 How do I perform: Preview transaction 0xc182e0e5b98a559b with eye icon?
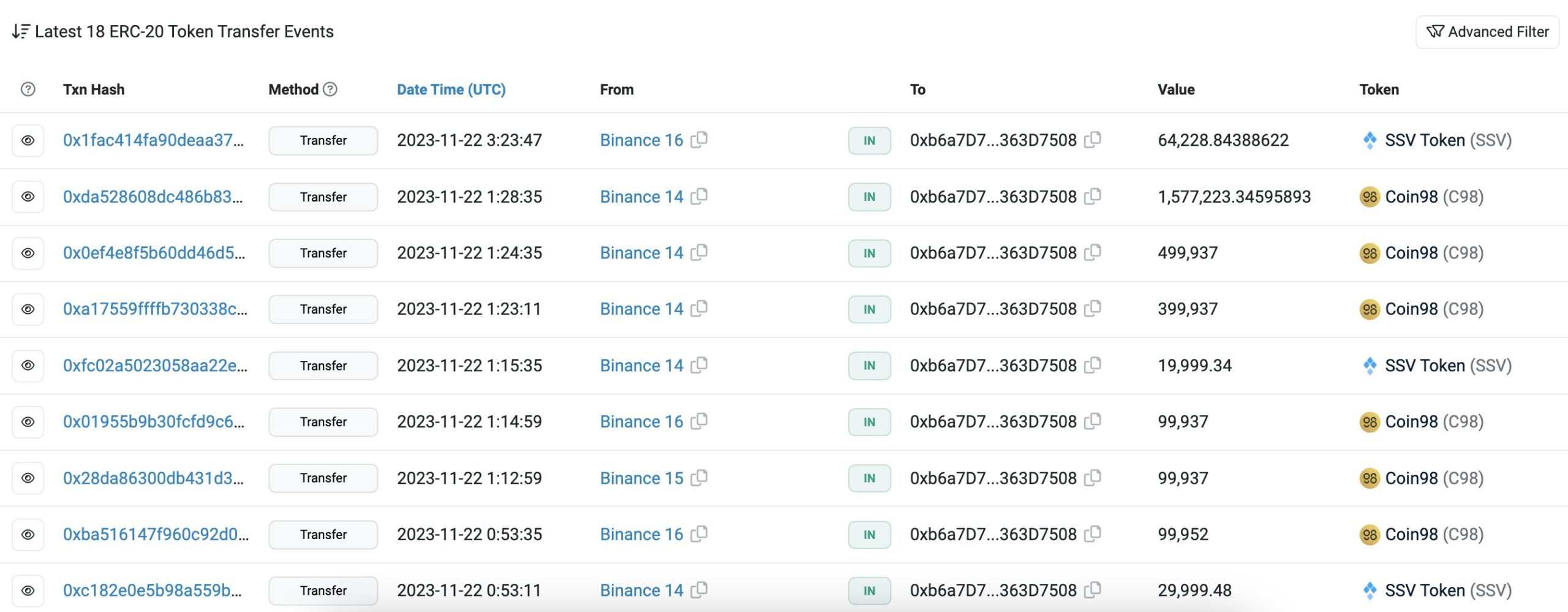point(28,591)
